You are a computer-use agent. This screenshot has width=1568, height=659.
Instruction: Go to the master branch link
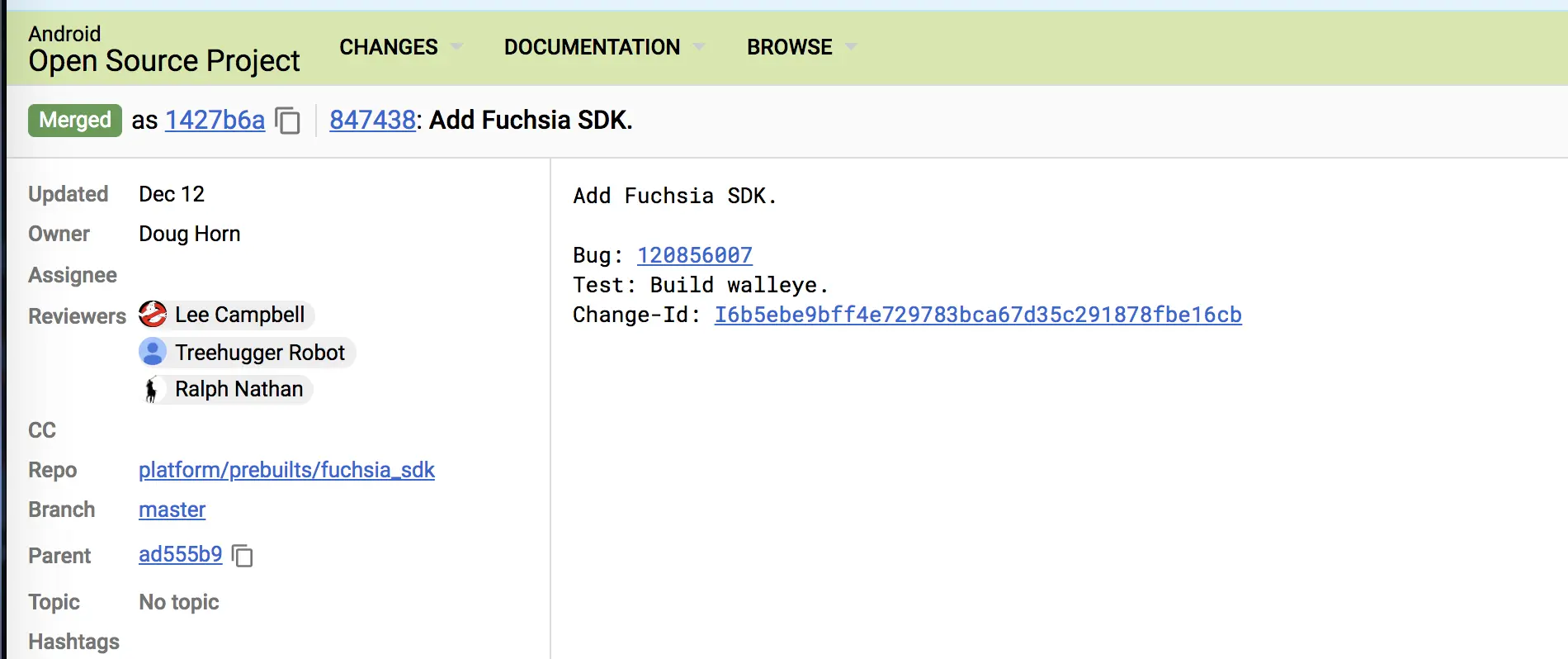[x=172, y=510]
